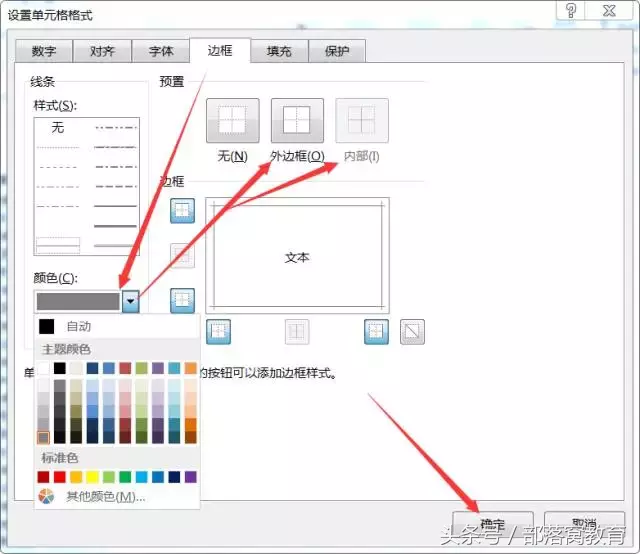Pick the thickest solid line style
640x554 pixels.
point(116,225)
